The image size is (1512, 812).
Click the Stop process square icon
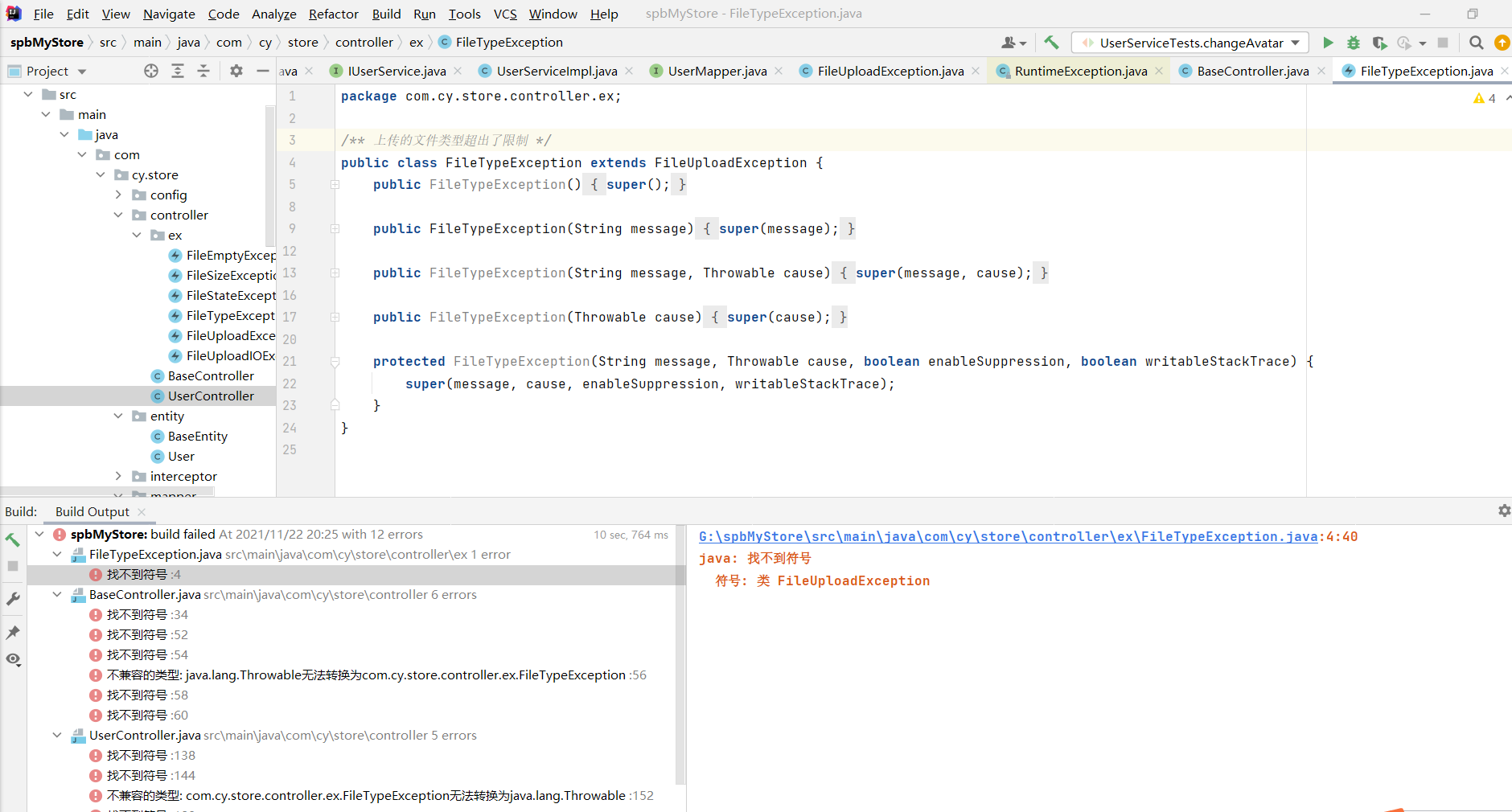pyautogui.click(x=1443, y=43)
